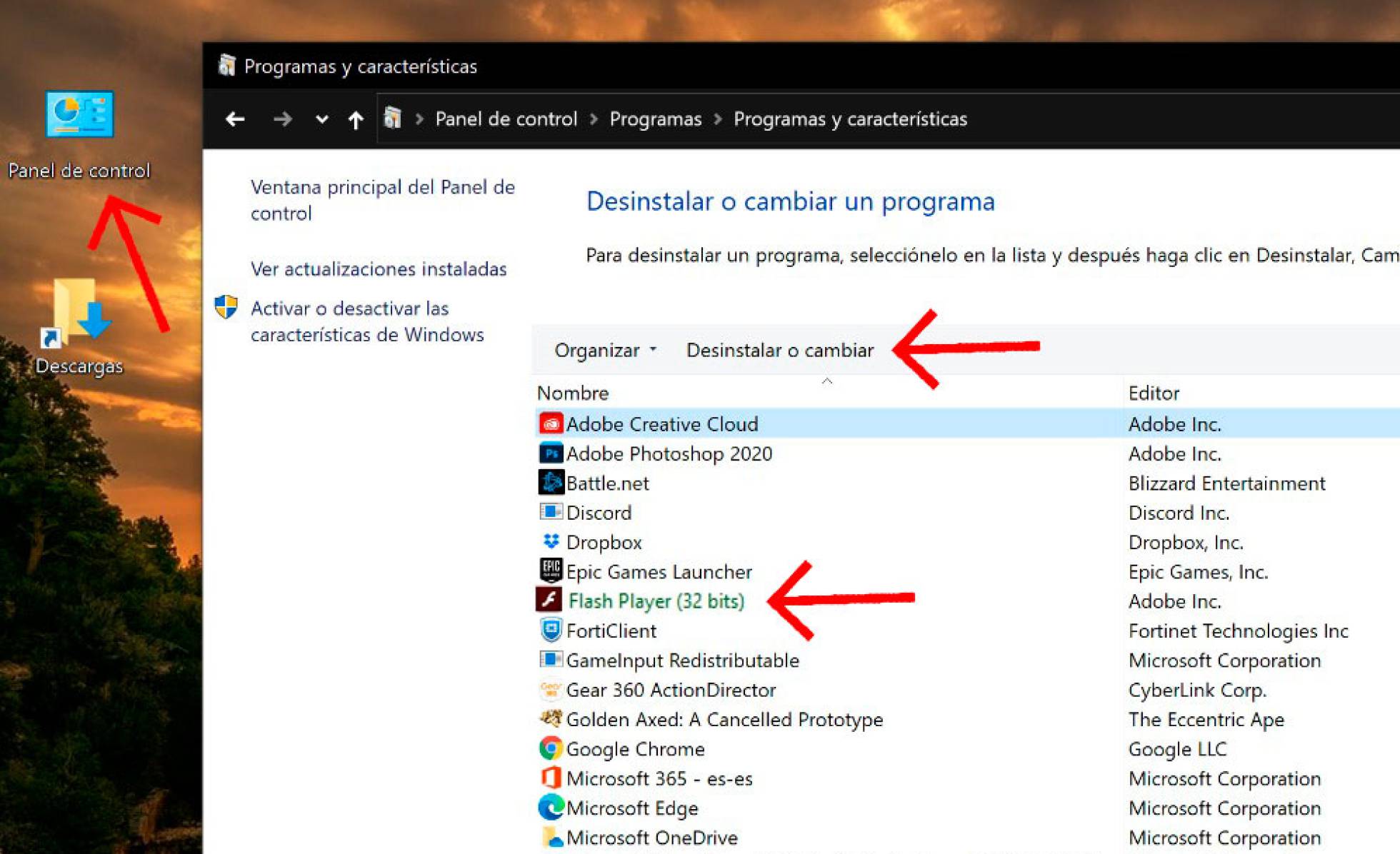Select the Adobe Photoshop 2020 icon
1400x854 pixels.
(551, 453)
